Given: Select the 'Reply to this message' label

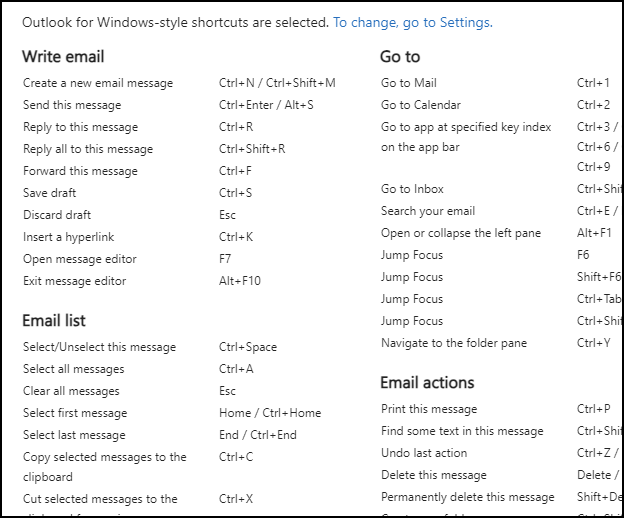Looking at the screenshot, I should [80, 127].
